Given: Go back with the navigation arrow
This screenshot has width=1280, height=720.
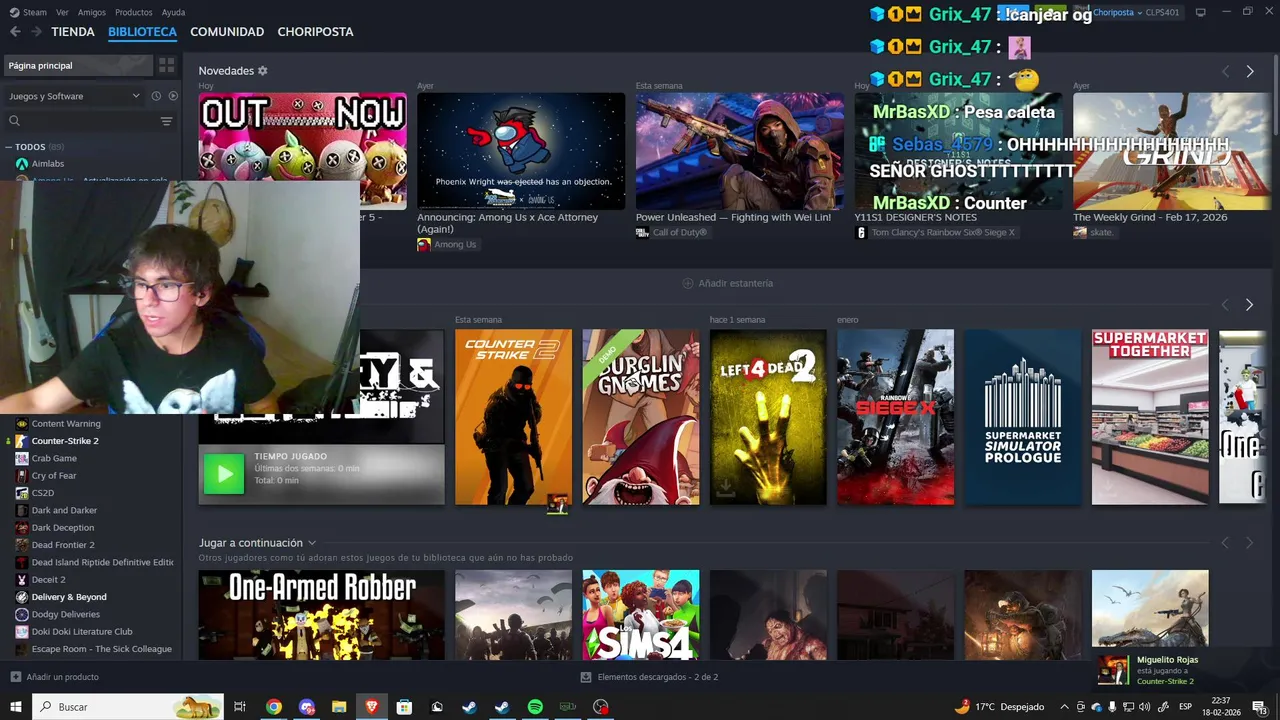Looking at the screenshot, I should tap(15, 32).
